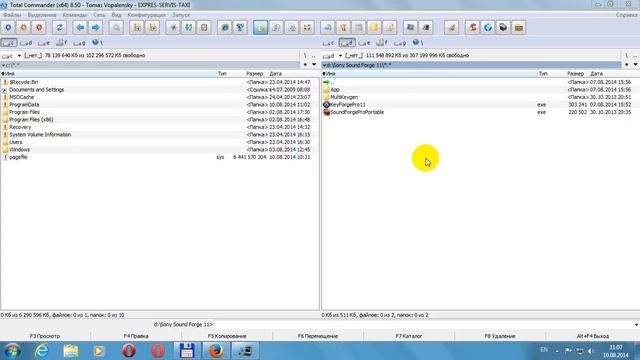Select KeyForgePro11 exe in right panel
640x360 pixels.
348,104
